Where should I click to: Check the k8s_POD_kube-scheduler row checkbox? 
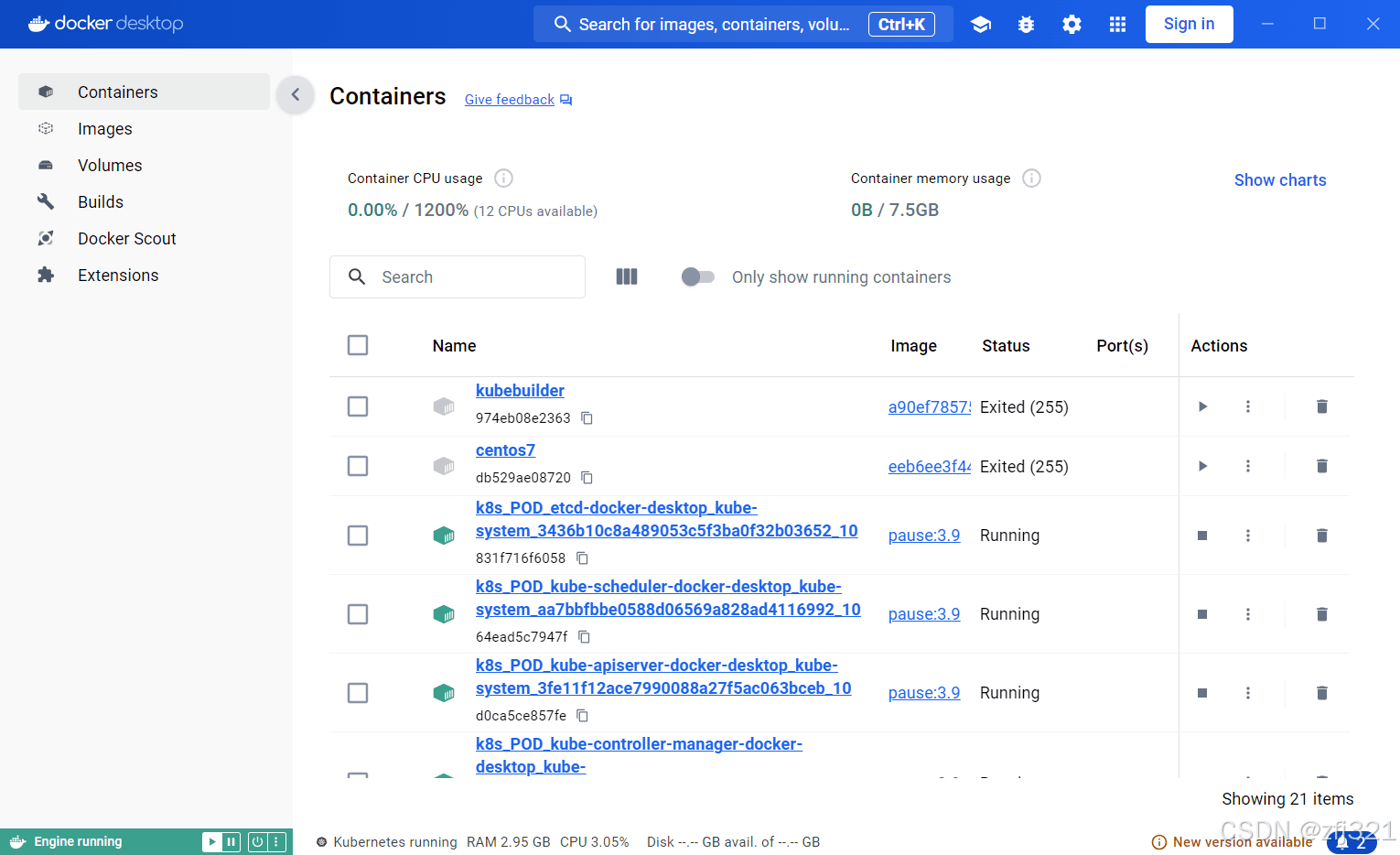pos(358,614)
